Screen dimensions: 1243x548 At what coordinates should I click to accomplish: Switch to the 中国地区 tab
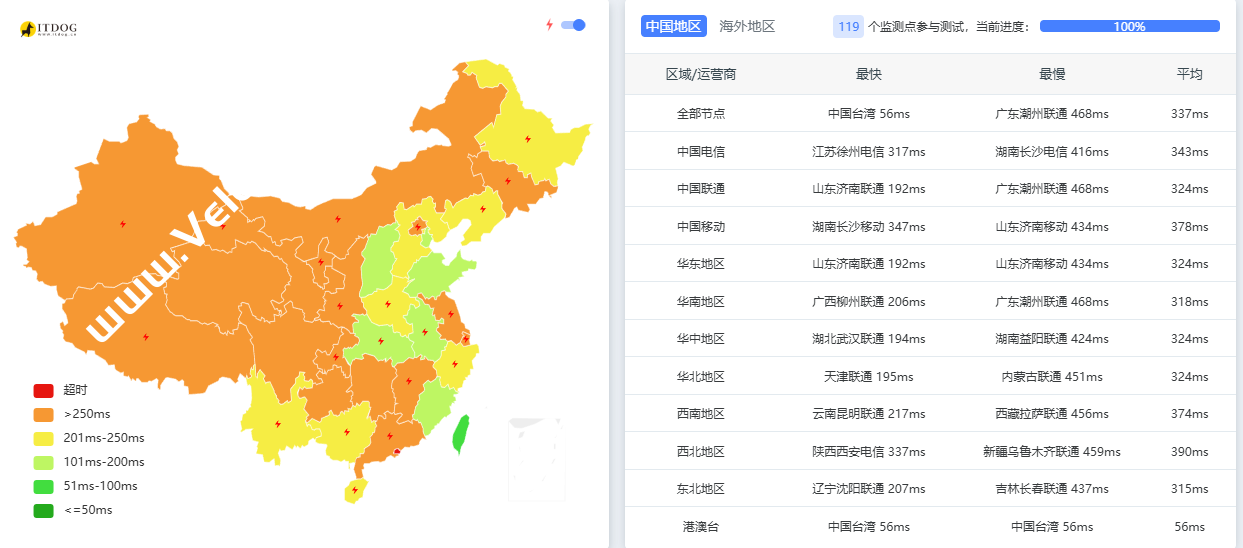coord(674,27)
